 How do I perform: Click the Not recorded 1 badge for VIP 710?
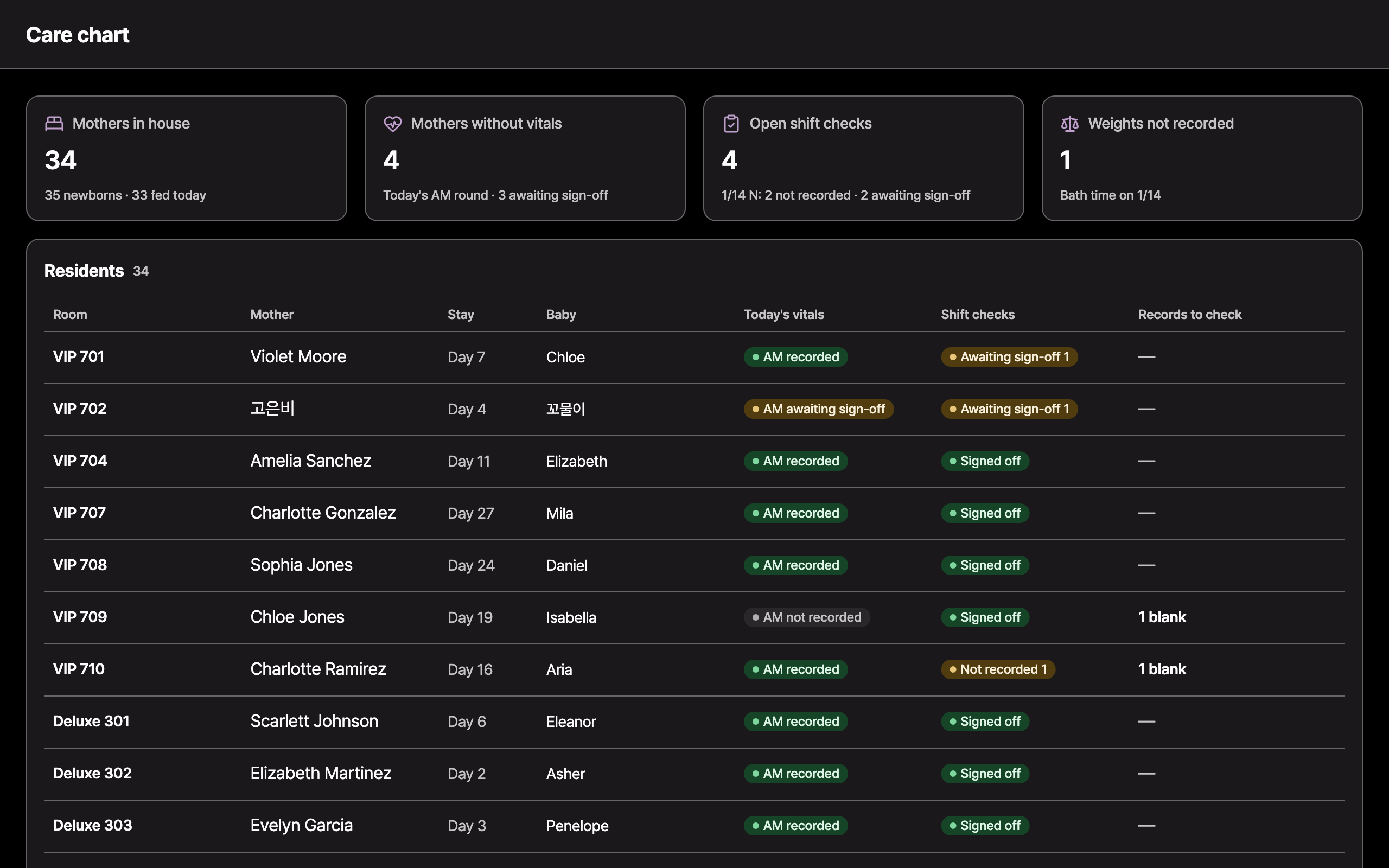tap(998, 669)
